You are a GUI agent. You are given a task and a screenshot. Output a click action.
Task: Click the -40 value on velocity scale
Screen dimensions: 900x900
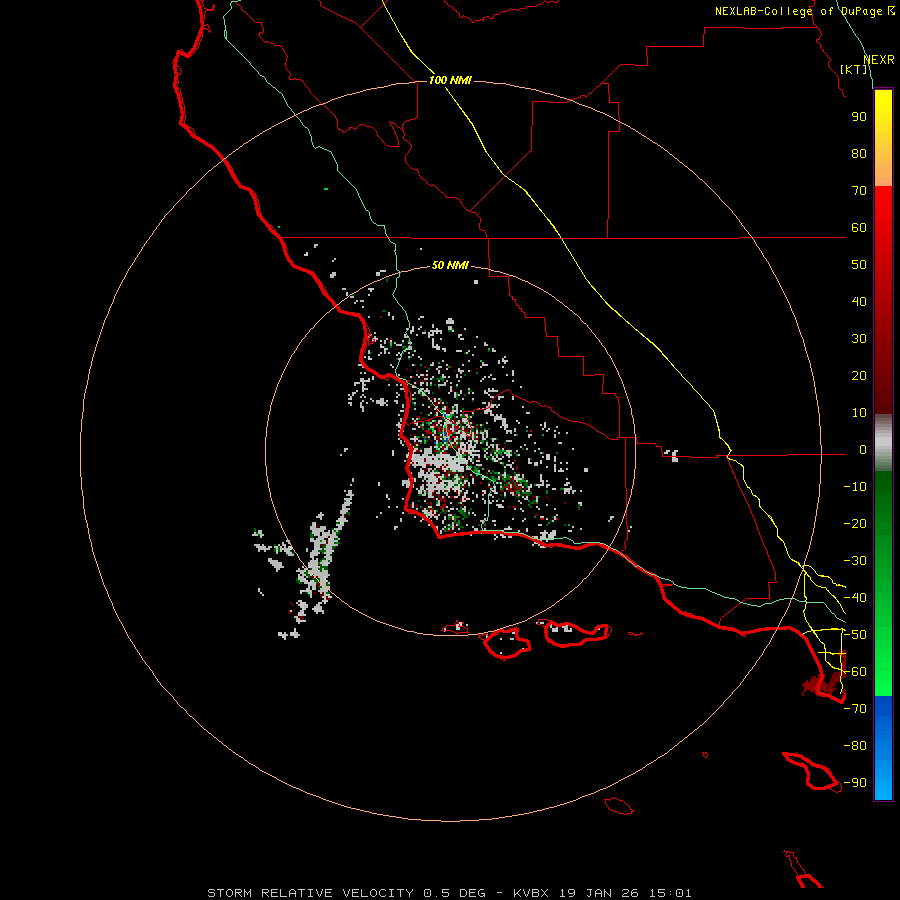(855, 598)
